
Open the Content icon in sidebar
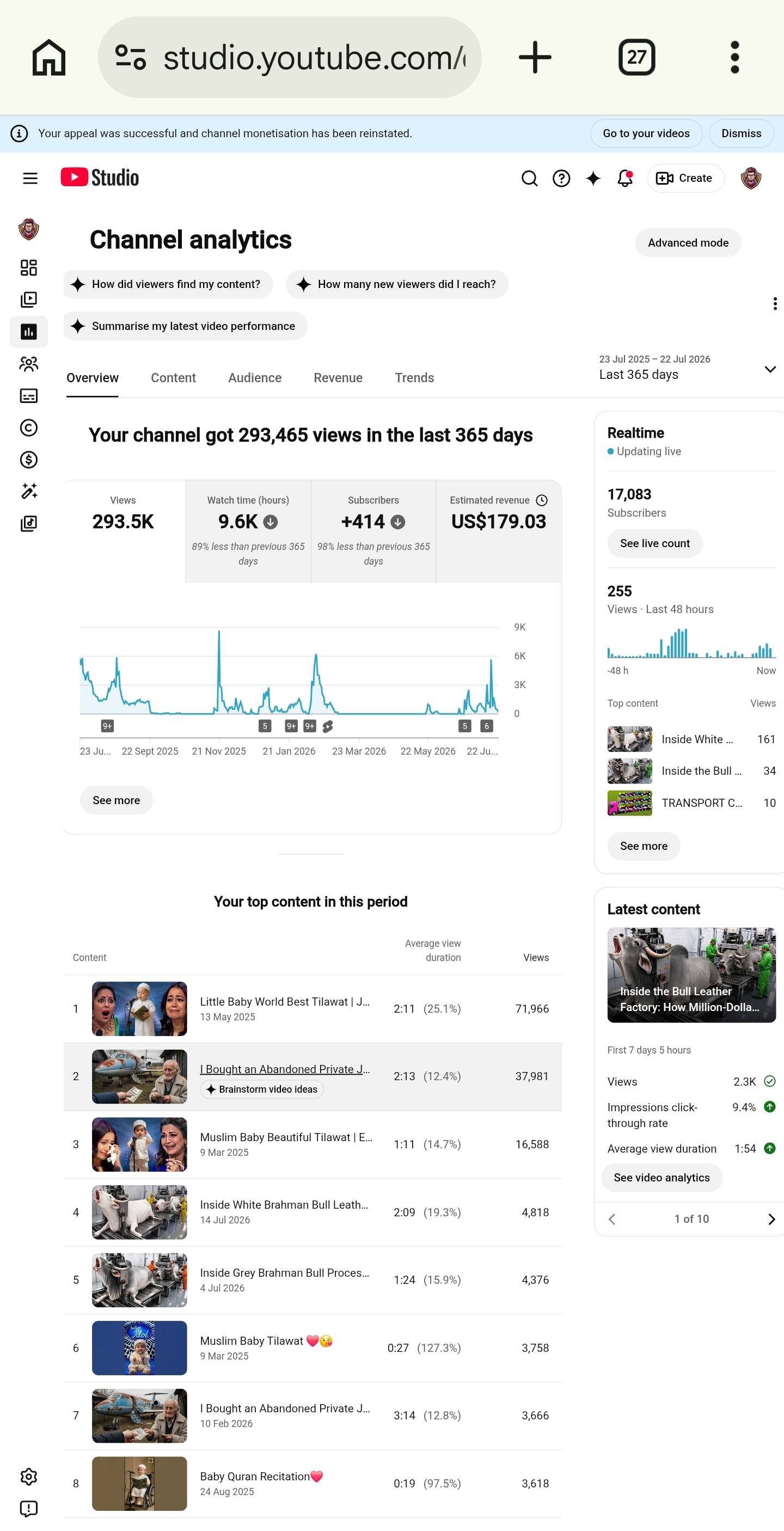point(28,299)
